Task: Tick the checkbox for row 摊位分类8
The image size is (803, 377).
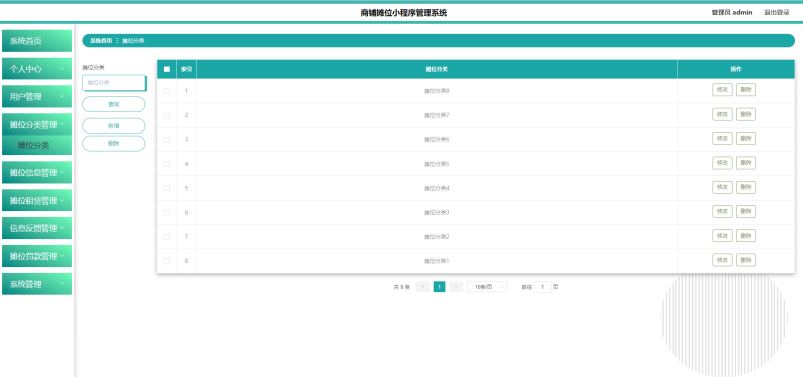Action: [166, 91]
